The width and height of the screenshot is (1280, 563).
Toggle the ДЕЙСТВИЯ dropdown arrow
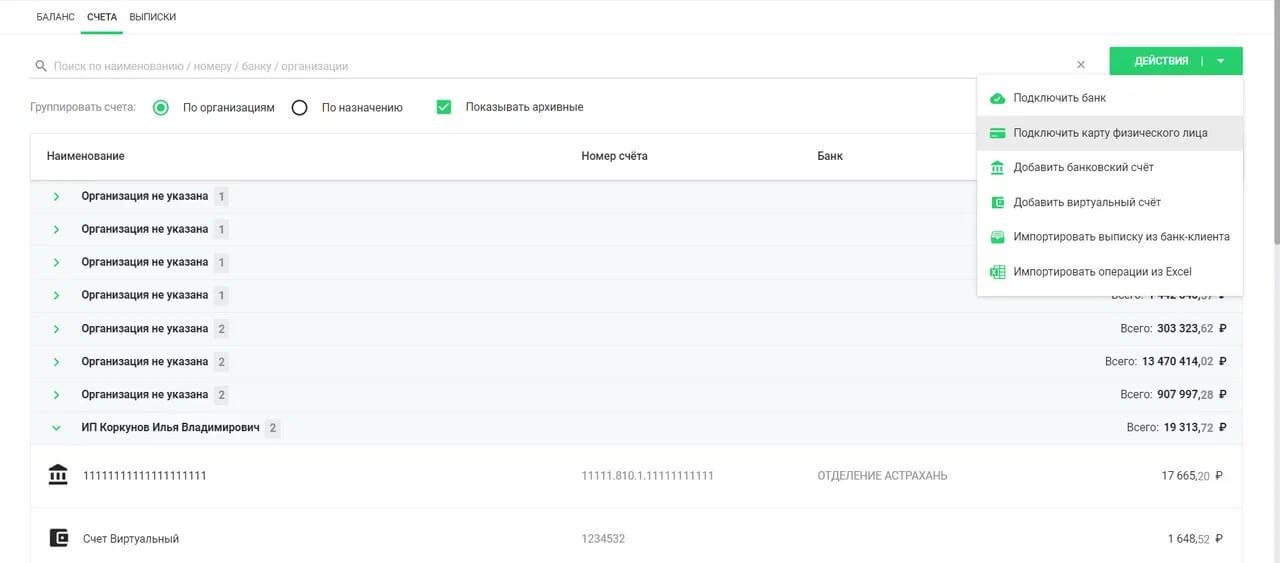click(x=1220, y=61)
